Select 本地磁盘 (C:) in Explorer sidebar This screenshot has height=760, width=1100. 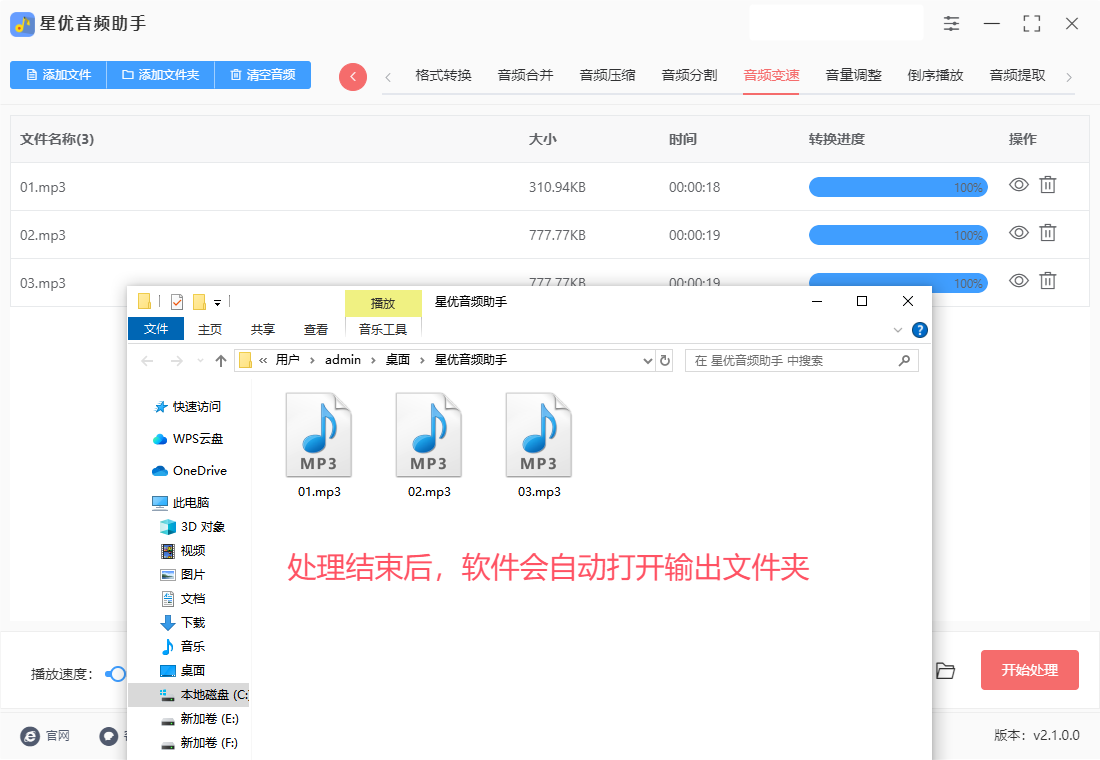[189, 695]
